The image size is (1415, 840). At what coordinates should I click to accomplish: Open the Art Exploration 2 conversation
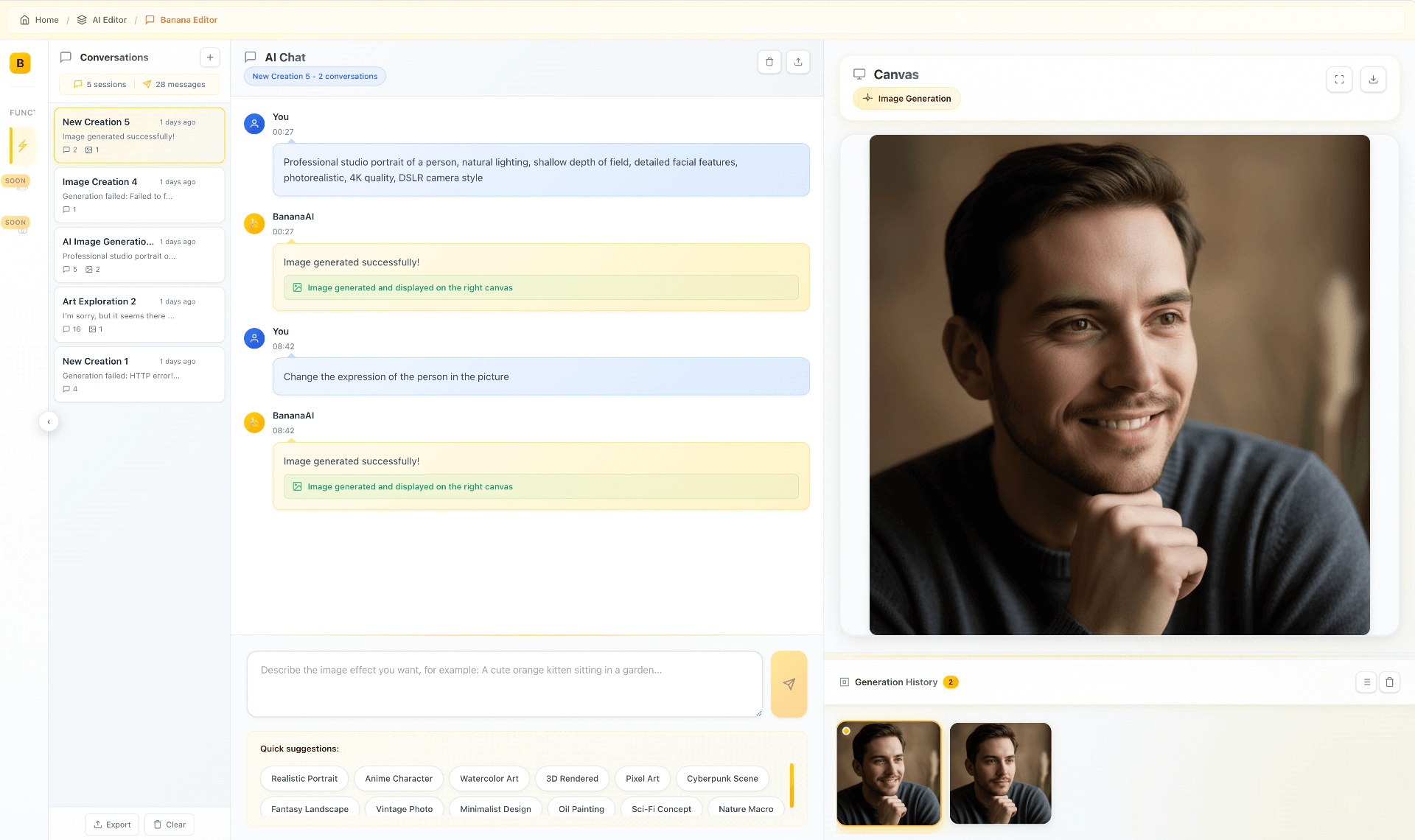pyautogui.click(x=139, y=315)
